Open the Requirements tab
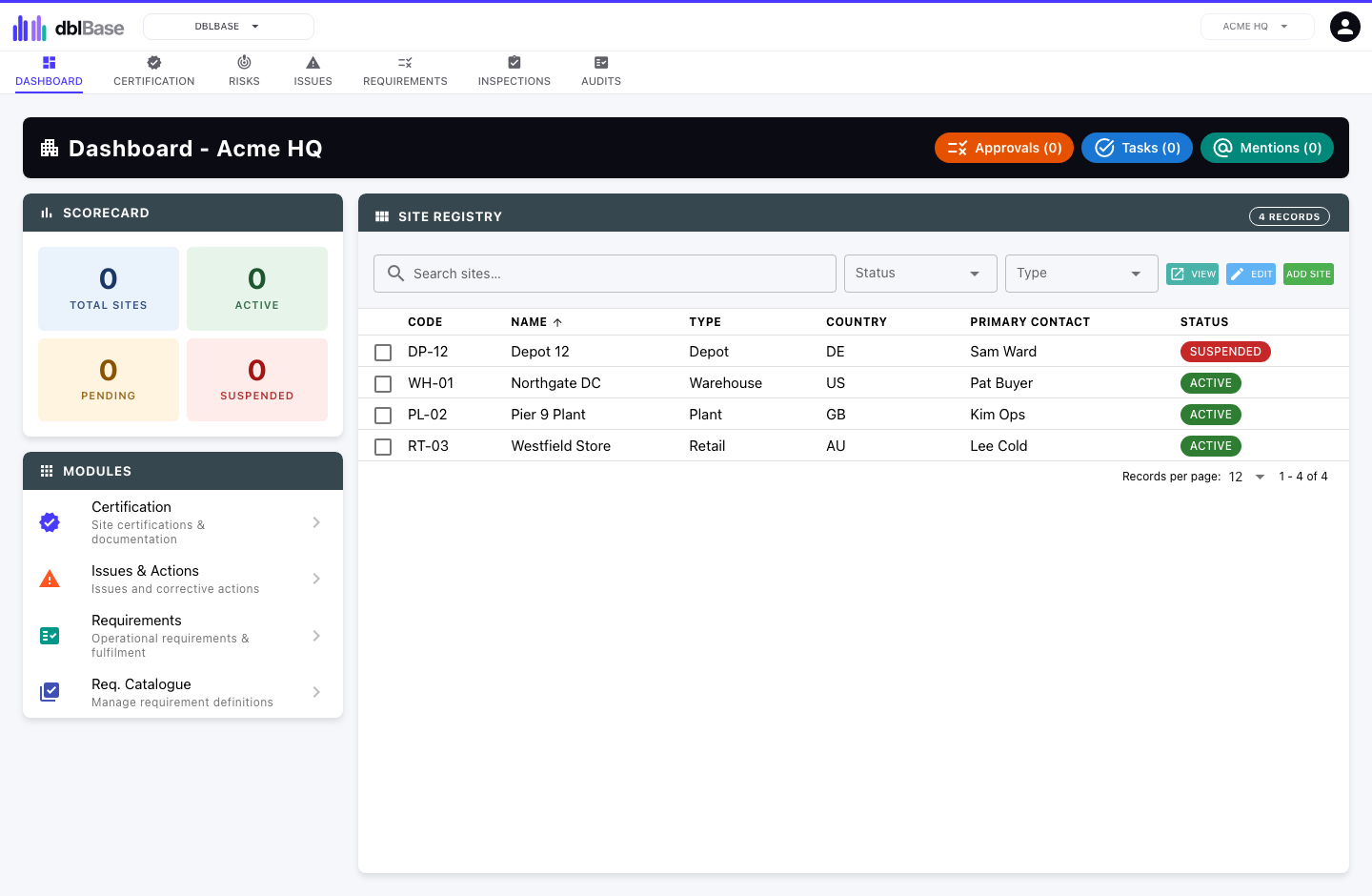The width and height of the screenshot is (1372, 896). tap(405, 72)
